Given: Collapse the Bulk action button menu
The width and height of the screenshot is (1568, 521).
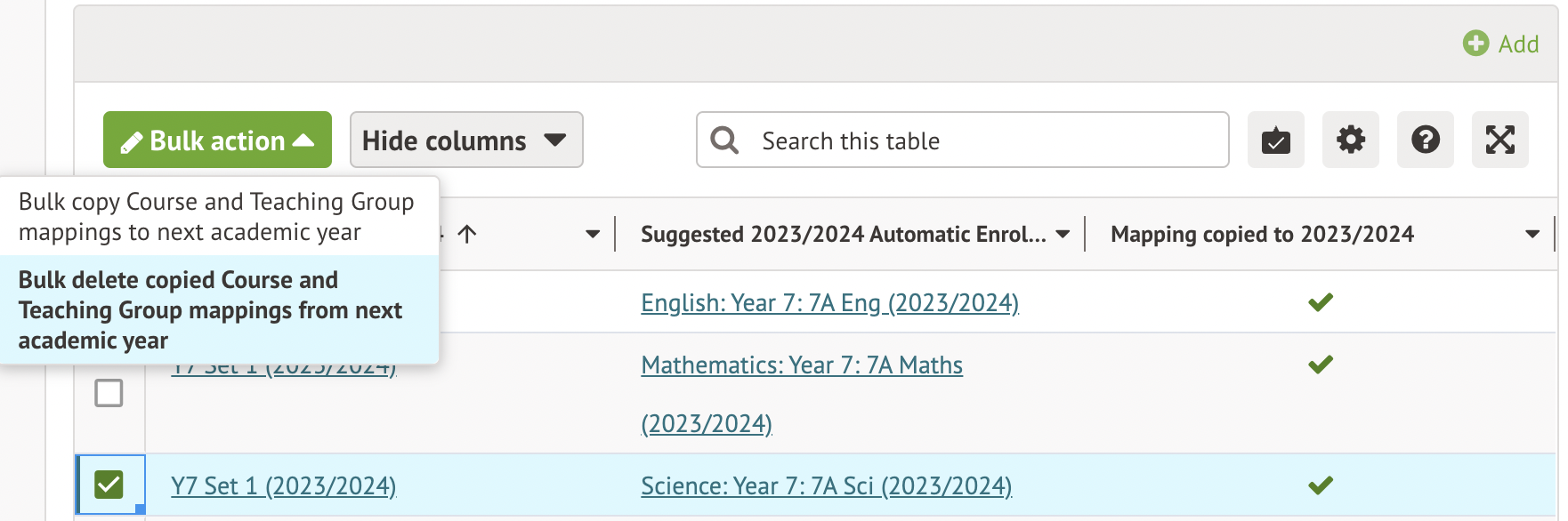Looking at the screenshot, I should pyautogui.click(x=217, y=140).
